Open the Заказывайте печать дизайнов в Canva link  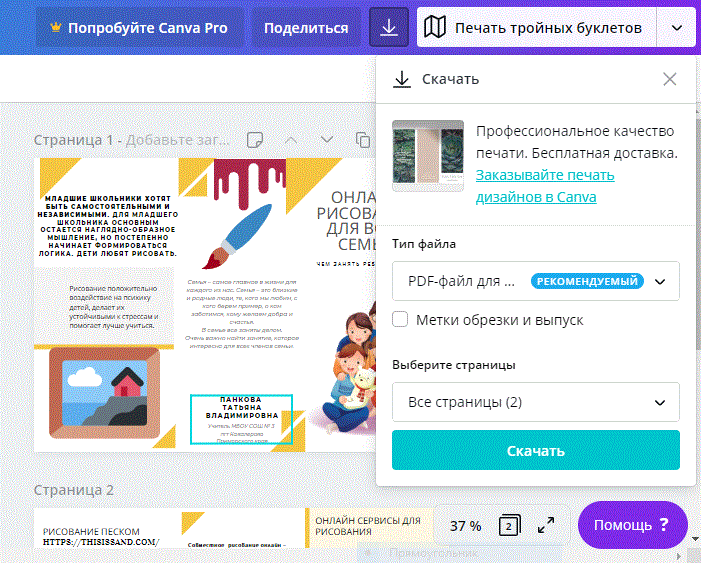point(545,186)
